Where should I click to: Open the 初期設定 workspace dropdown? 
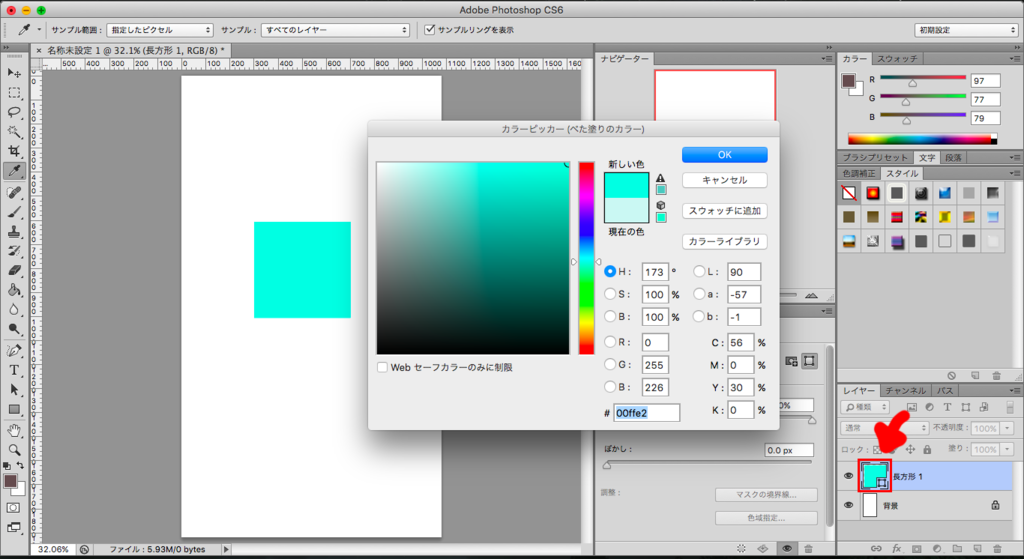[x=966, y=30]
